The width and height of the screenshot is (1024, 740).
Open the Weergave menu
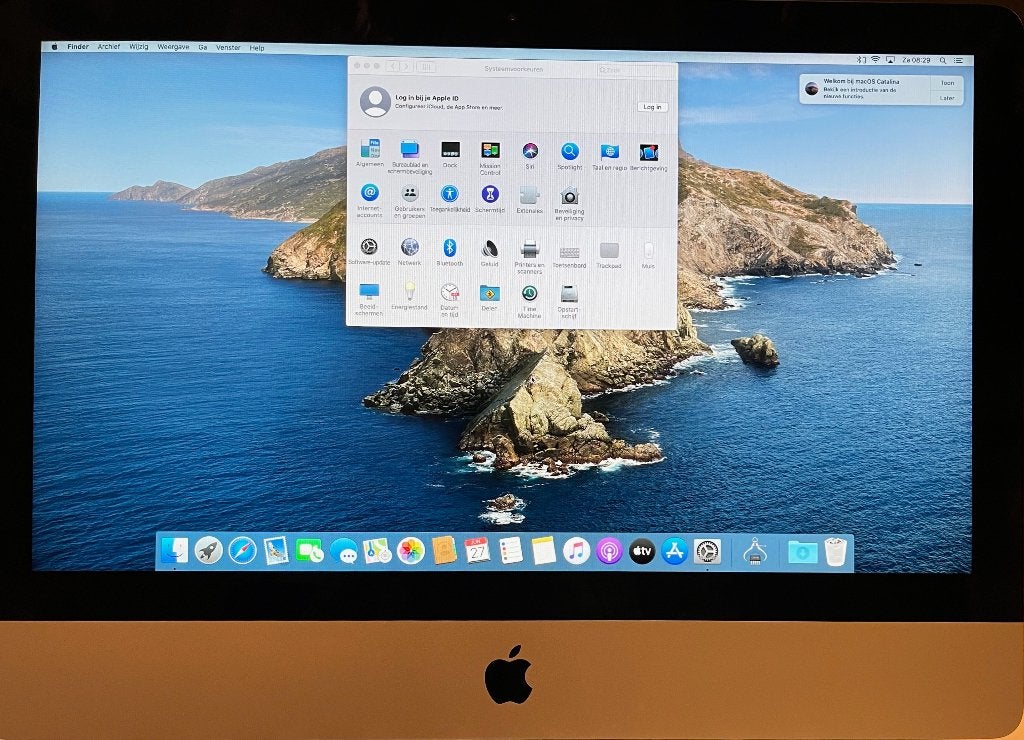pyautogui.click(x=173, y=47)
